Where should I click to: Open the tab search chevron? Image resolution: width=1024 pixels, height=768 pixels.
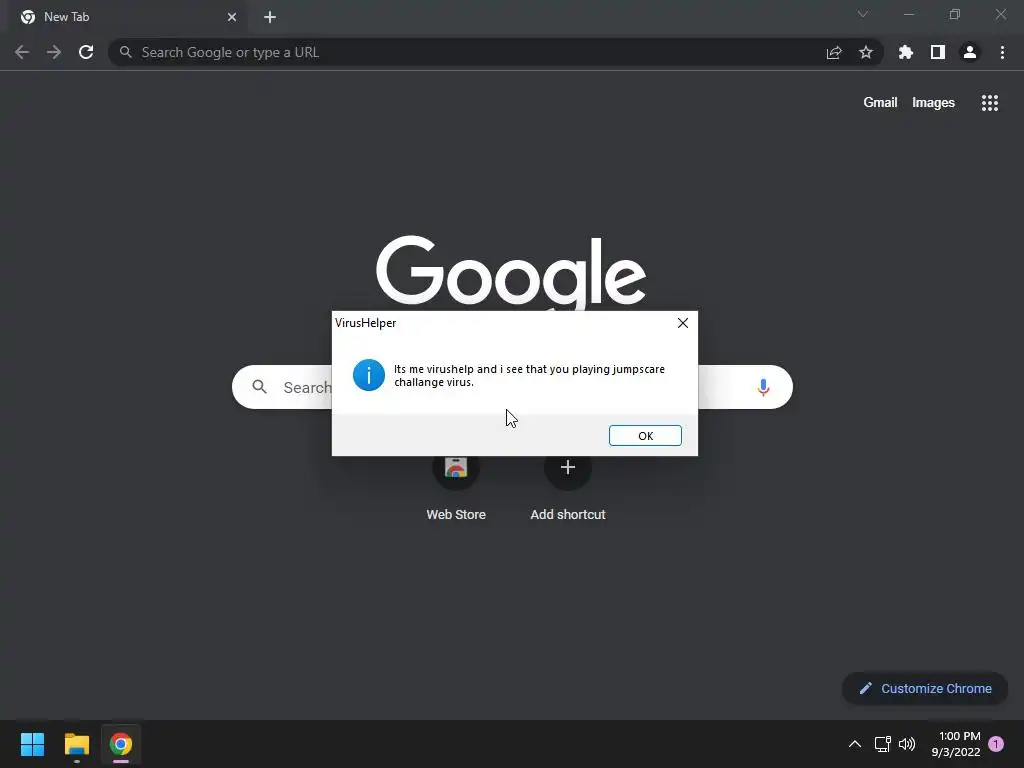click(863, 14)
